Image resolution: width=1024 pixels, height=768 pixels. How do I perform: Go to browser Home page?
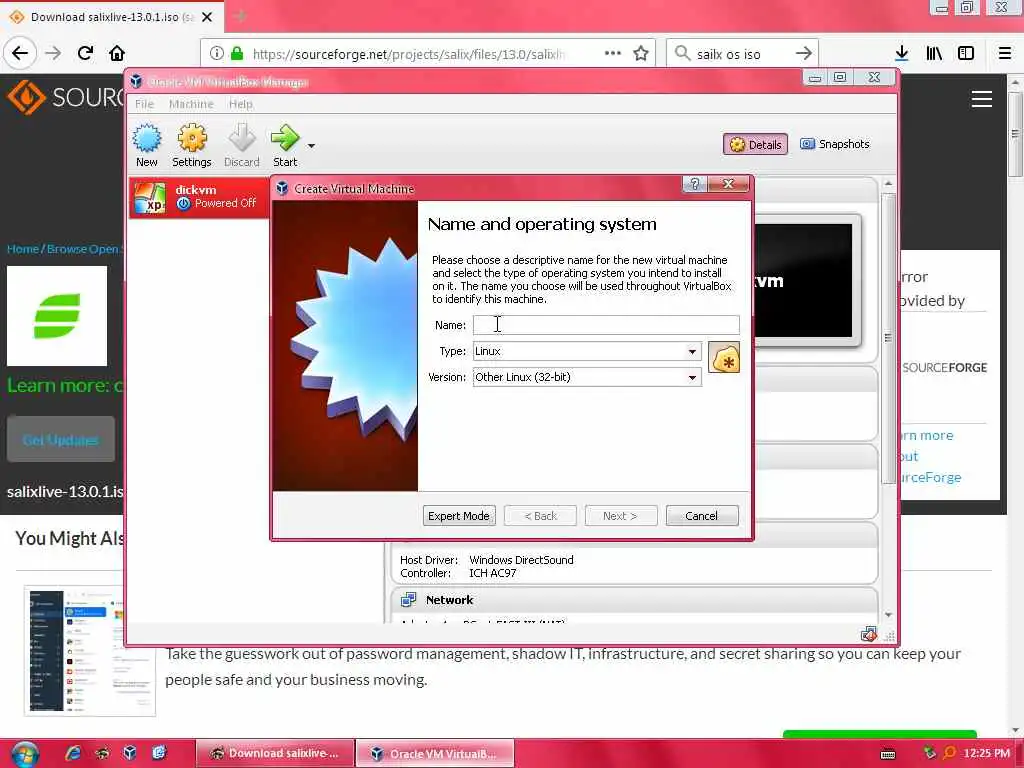click(x=117, y=53)
